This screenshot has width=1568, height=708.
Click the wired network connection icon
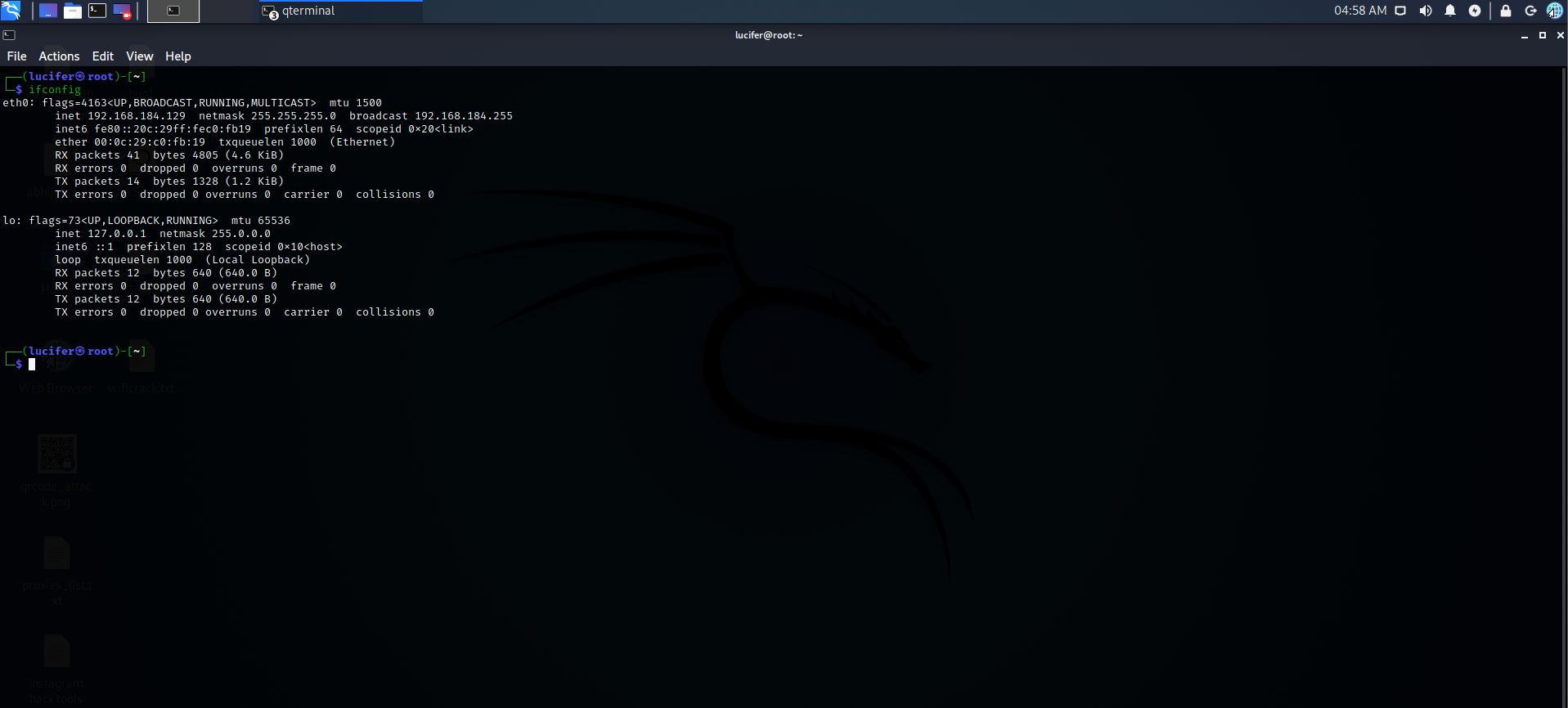[x=1400, y=11]
